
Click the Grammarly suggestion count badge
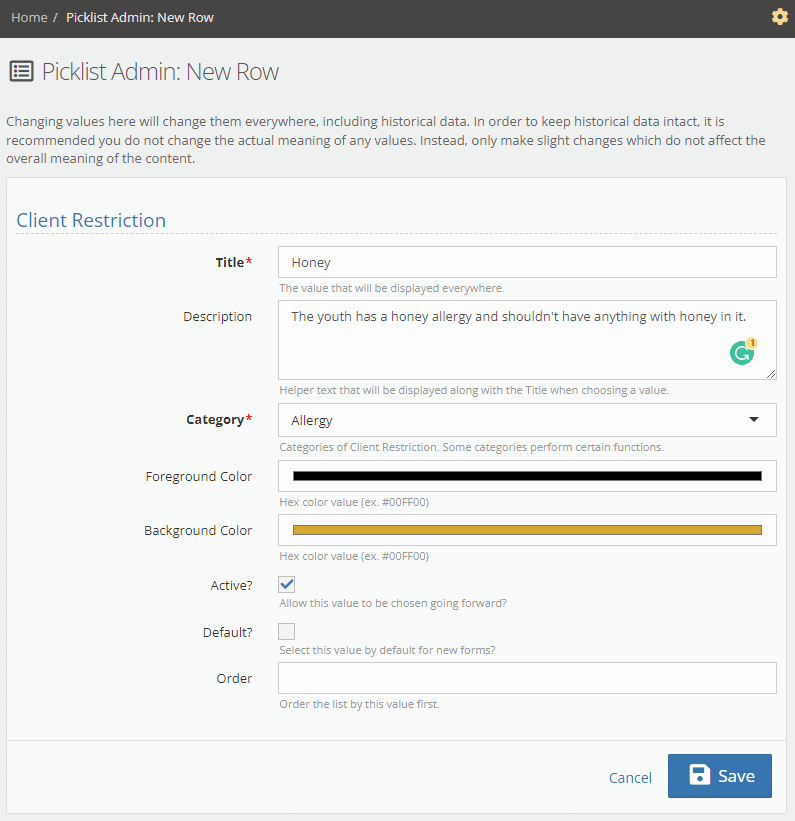[x=752, y=343]
